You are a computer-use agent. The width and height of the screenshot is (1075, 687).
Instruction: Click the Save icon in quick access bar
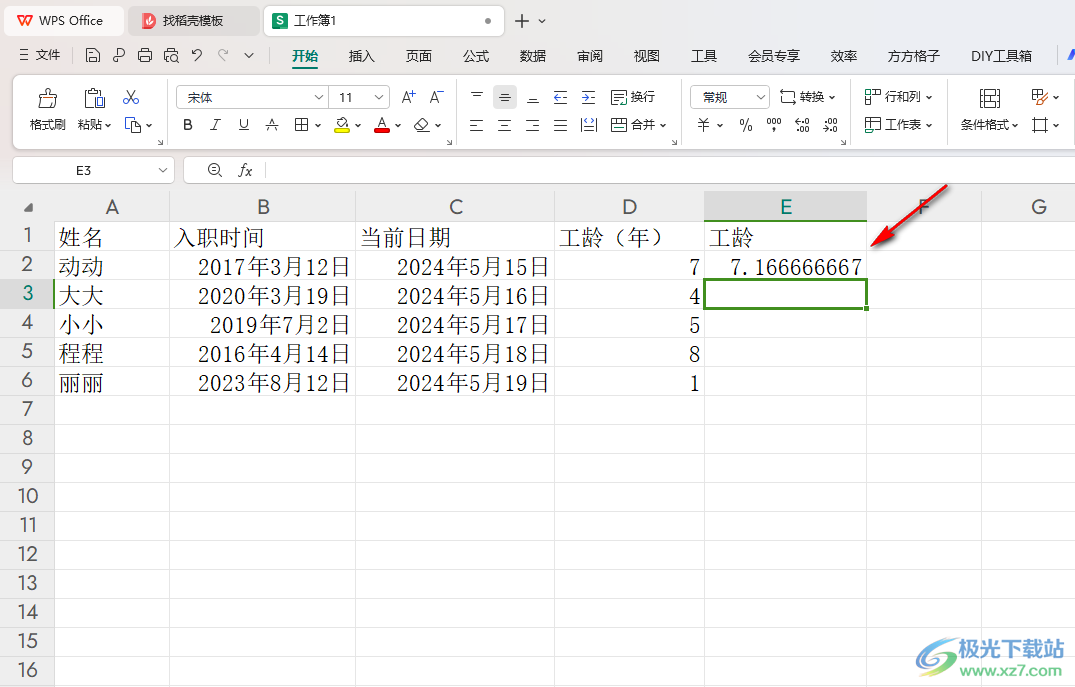[93, 56]
